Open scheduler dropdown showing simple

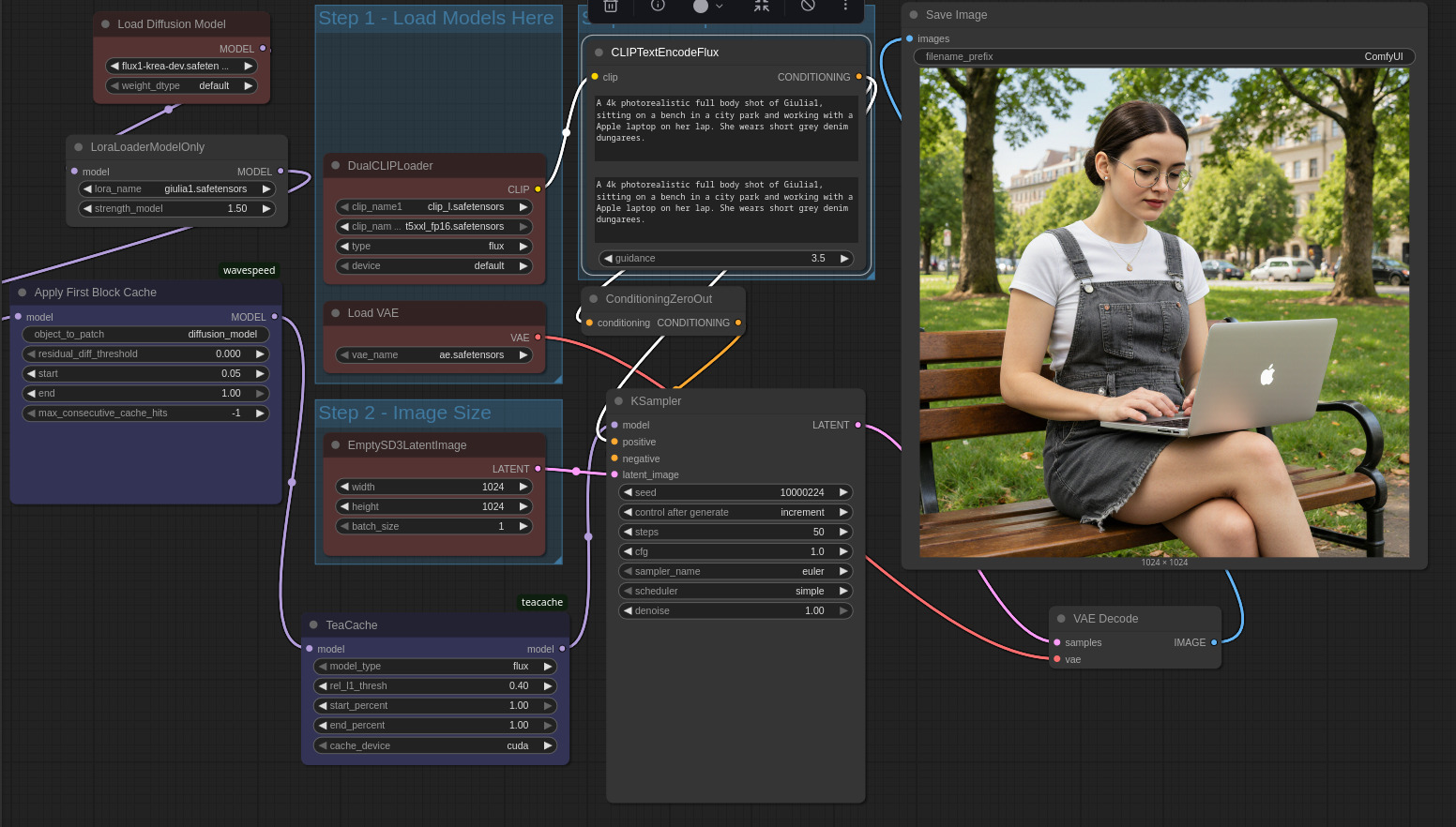pyautogui.click(x=735, y=591)
